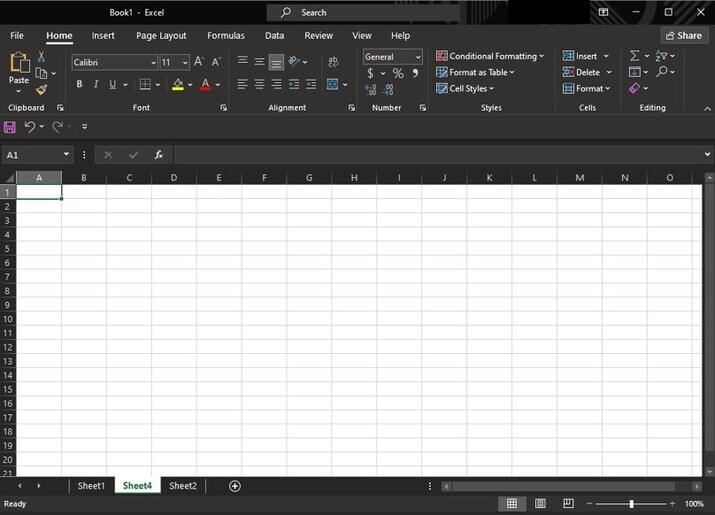Image resolution: width=715 pixels, height=515 pixels.
Task: Open the Name Box dropdown arrow
Action: pyautogui.click(x=66, y=155)
